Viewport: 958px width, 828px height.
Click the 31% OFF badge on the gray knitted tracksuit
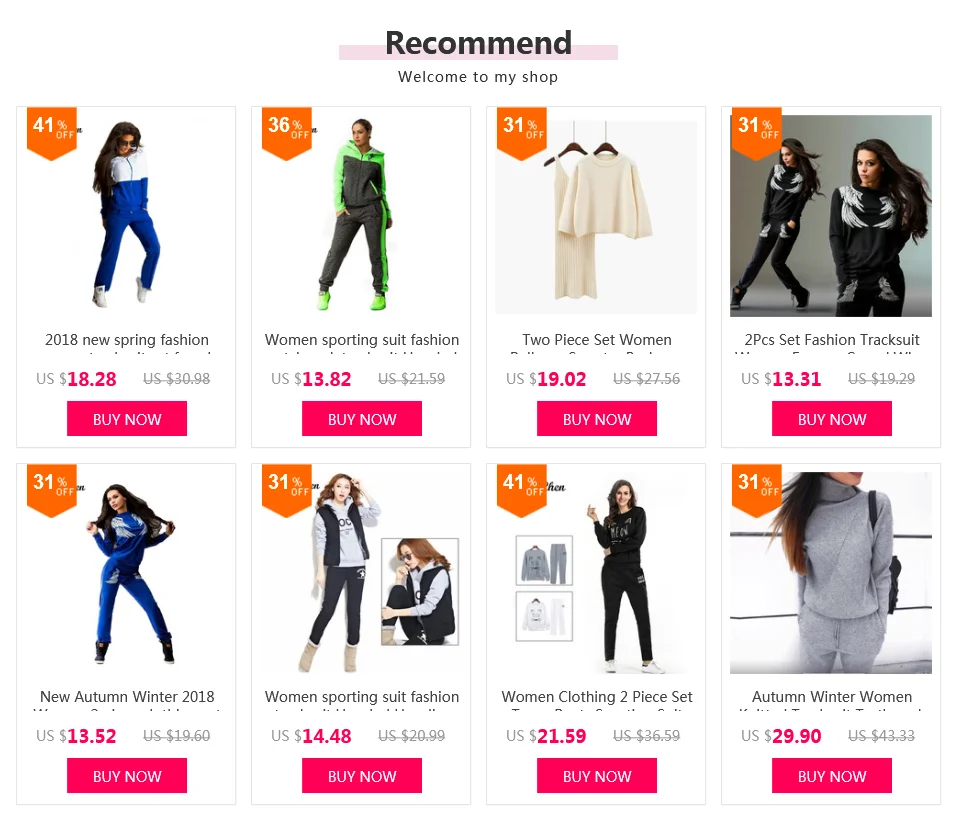click(x=756, y=491)
